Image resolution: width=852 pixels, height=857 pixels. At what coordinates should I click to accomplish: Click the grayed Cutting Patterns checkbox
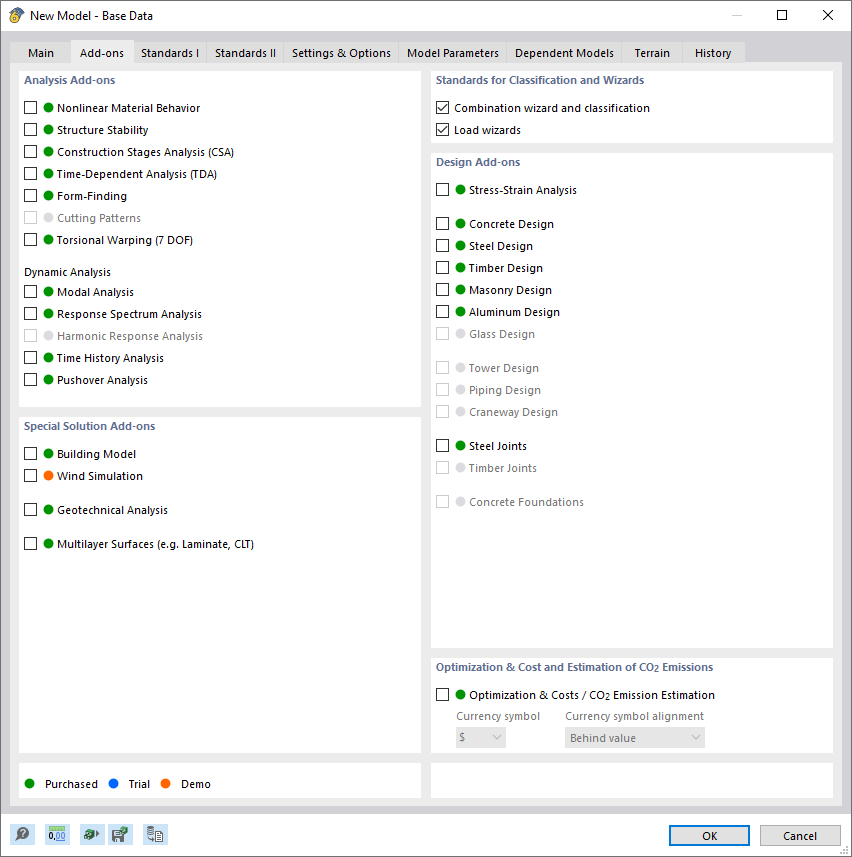coord(31,218)
